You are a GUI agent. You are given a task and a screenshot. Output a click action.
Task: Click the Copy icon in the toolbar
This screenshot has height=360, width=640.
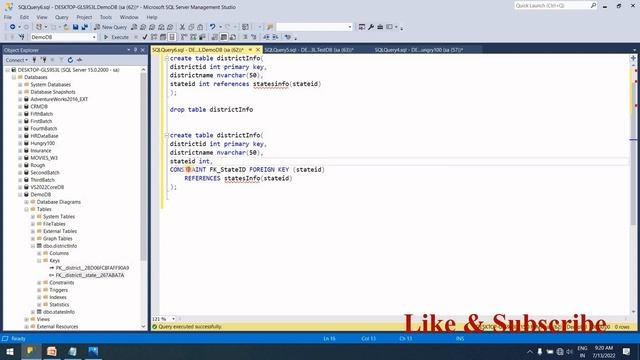(191, 27)
